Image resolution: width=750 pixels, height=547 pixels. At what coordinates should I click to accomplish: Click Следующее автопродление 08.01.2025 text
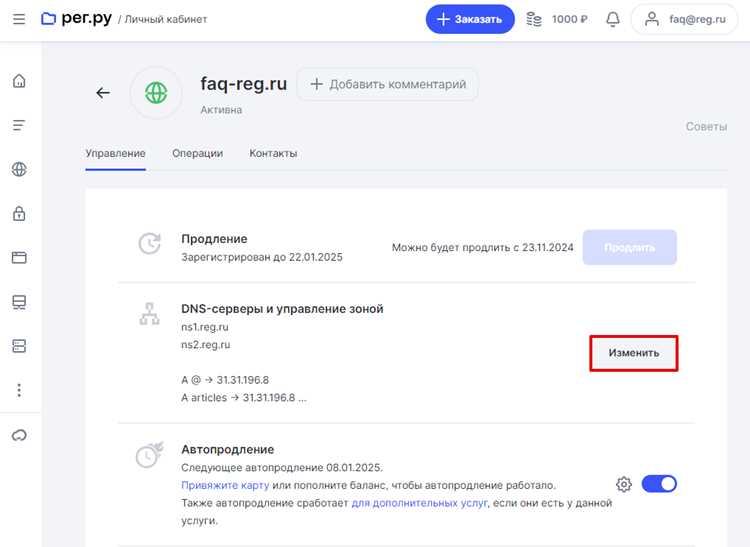pos(282,468)
